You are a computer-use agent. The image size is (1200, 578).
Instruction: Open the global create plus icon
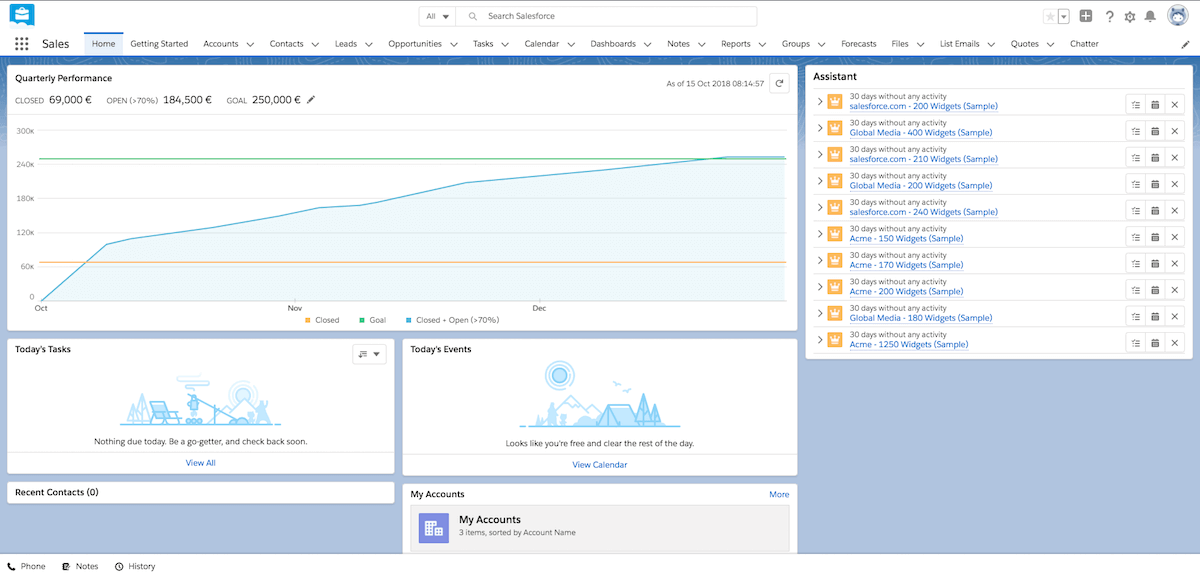coord(1086,16)
